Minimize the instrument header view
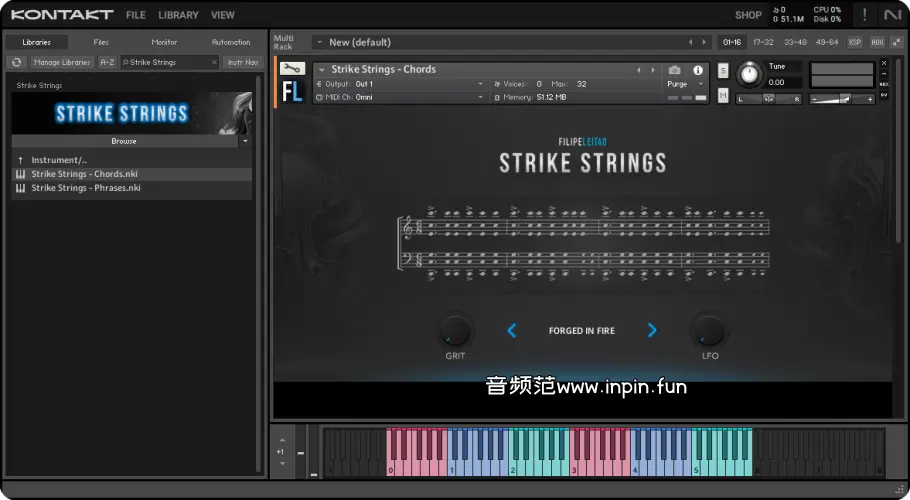910x500 pixels. (x=884, y=74)
